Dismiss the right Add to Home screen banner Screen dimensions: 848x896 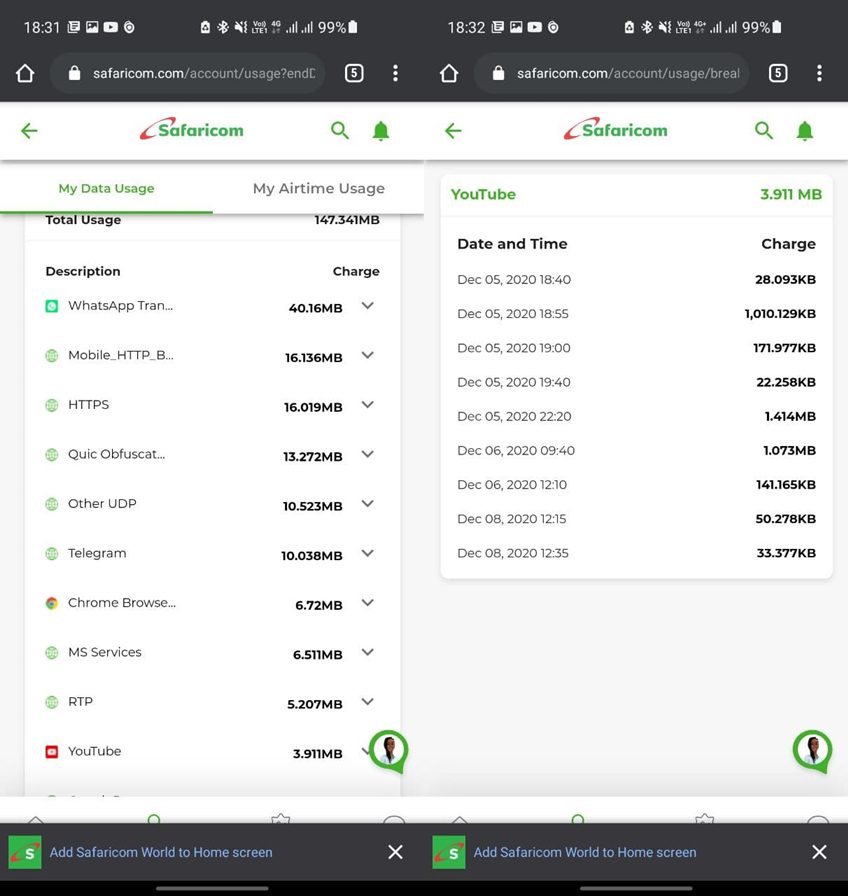click(x=819, y=852)
